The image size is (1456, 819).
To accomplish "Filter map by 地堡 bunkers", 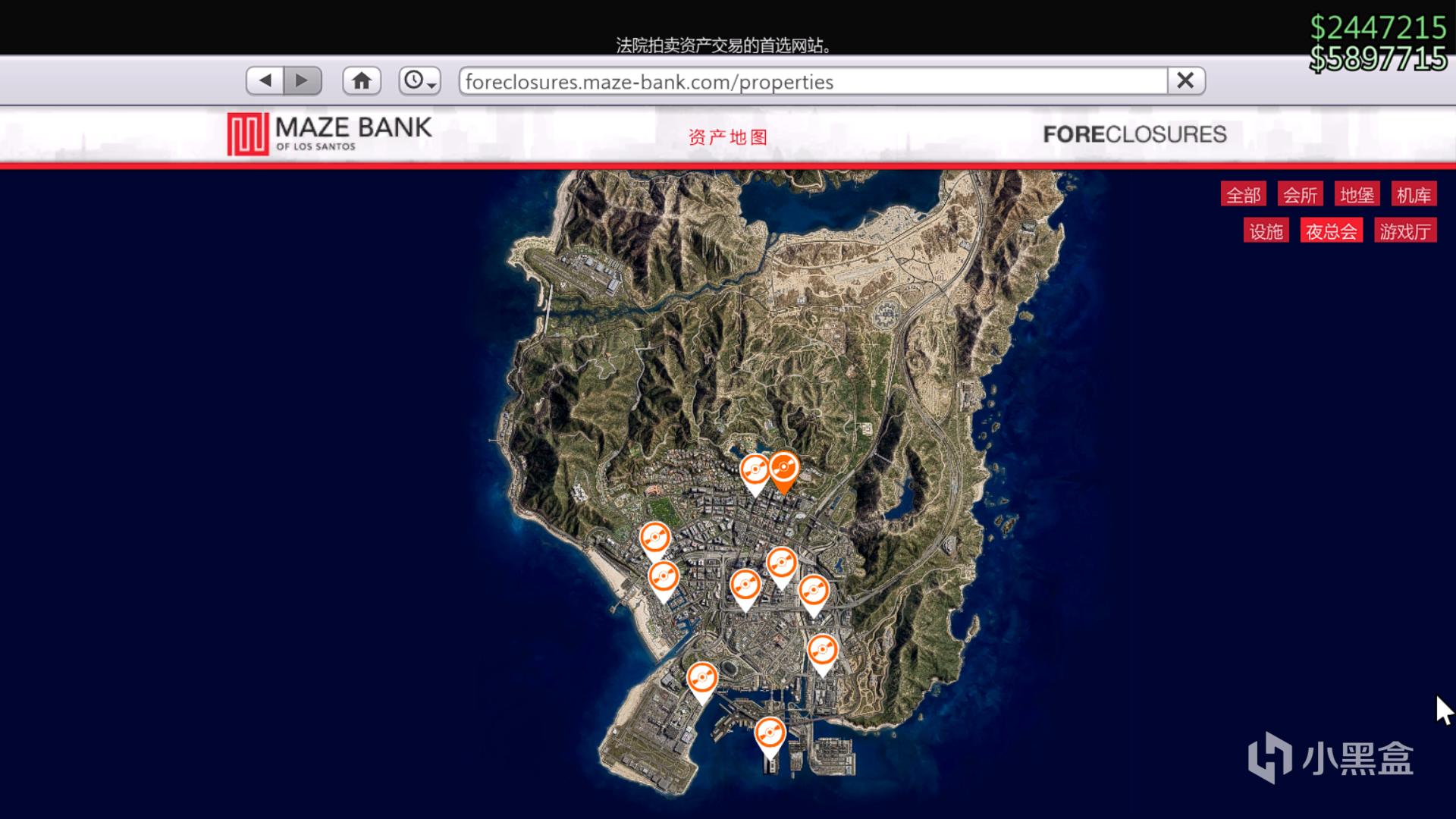I will (x=1357, y=195).
